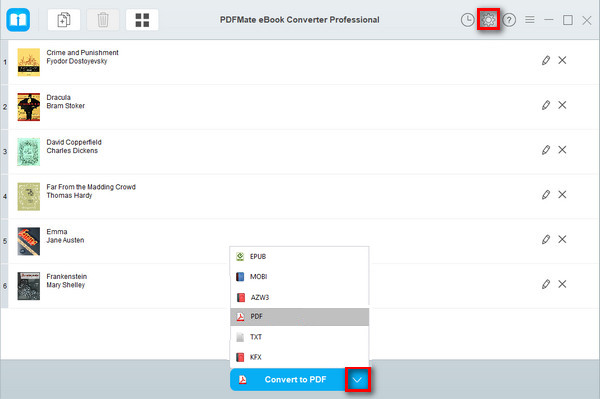Remove Far From the Madding Crowd

(x=562, y=194)
